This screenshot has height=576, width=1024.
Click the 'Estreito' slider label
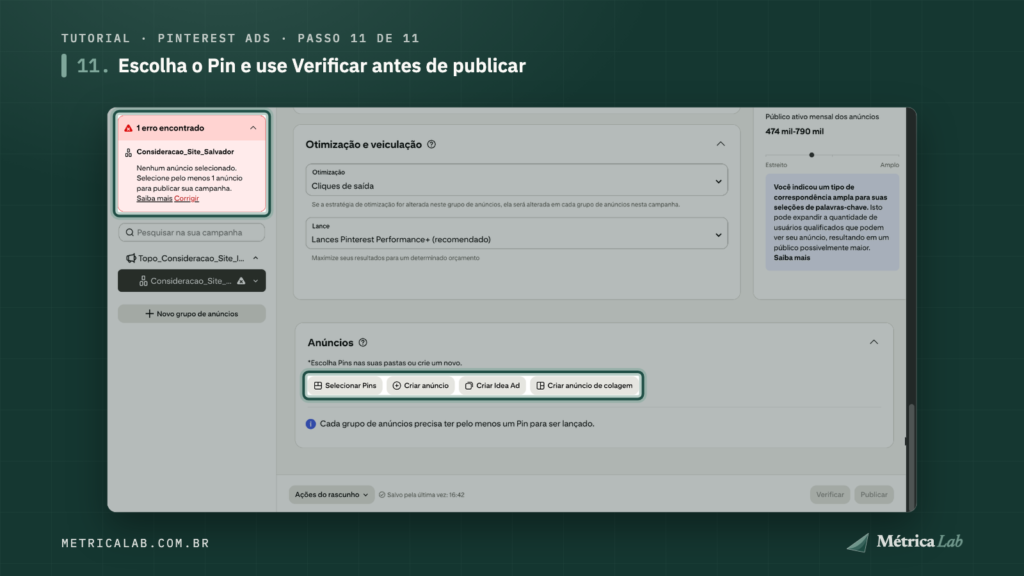click(x=776, y=165)
